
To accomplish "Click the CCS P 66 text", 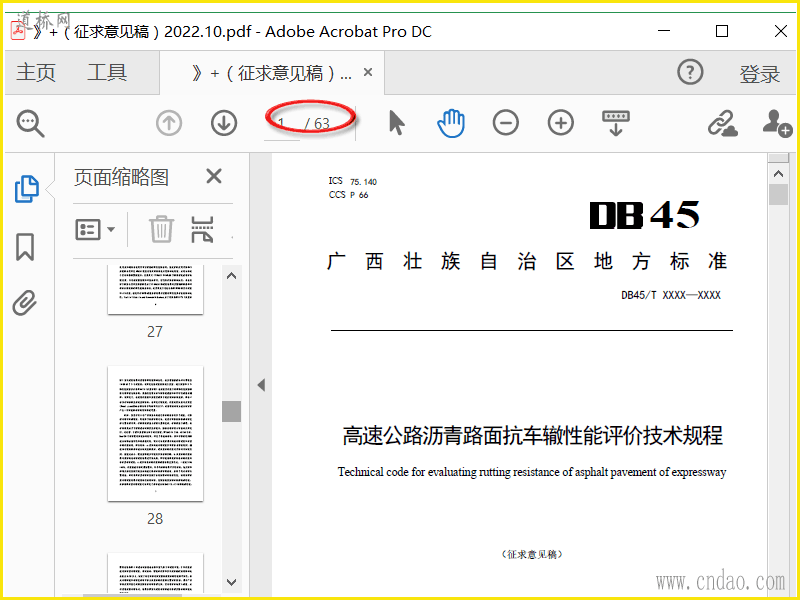I will (348, 194).
